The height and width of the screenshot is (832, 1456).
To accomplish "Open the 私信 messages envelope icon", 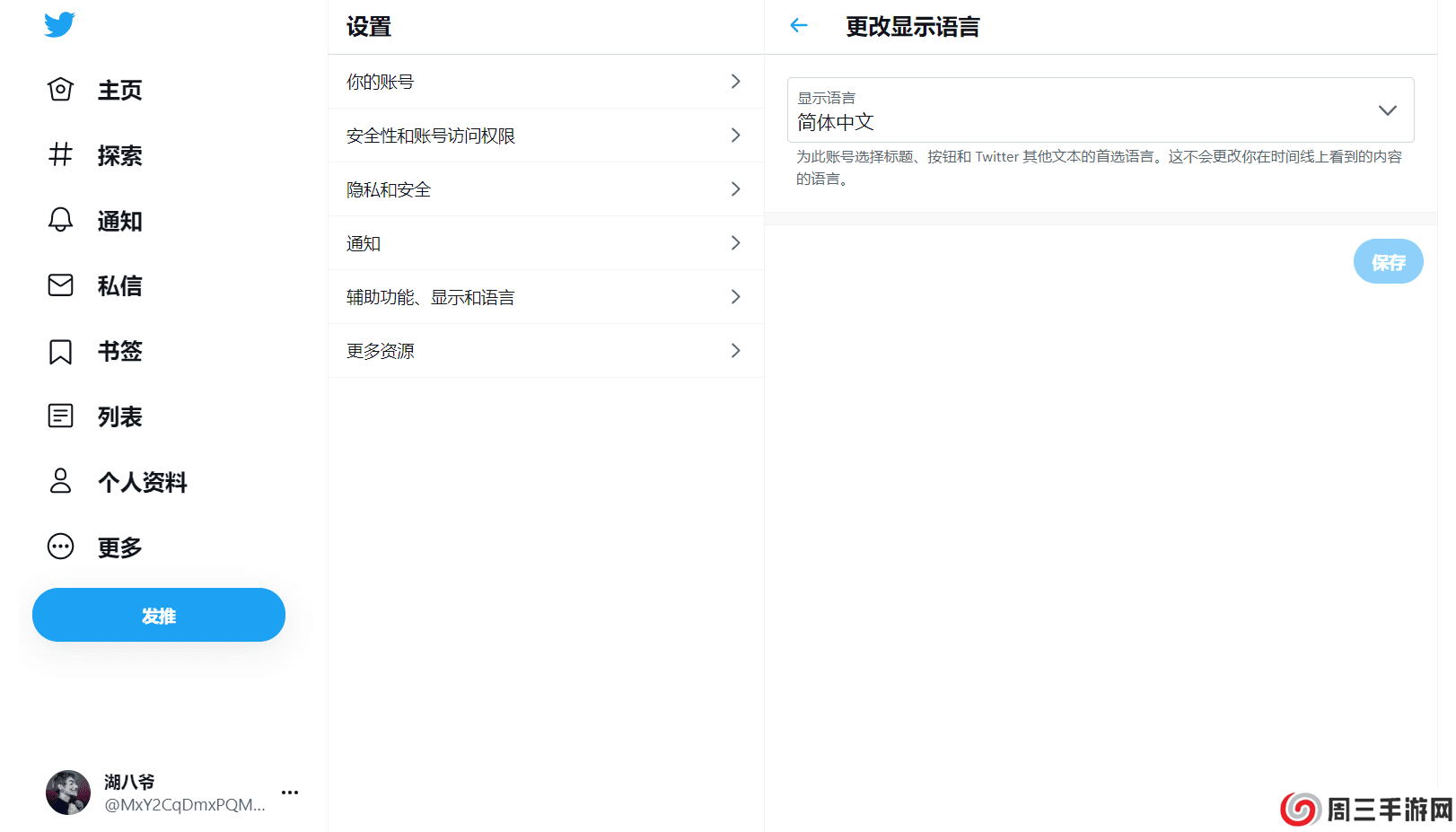I will [59, 285].
